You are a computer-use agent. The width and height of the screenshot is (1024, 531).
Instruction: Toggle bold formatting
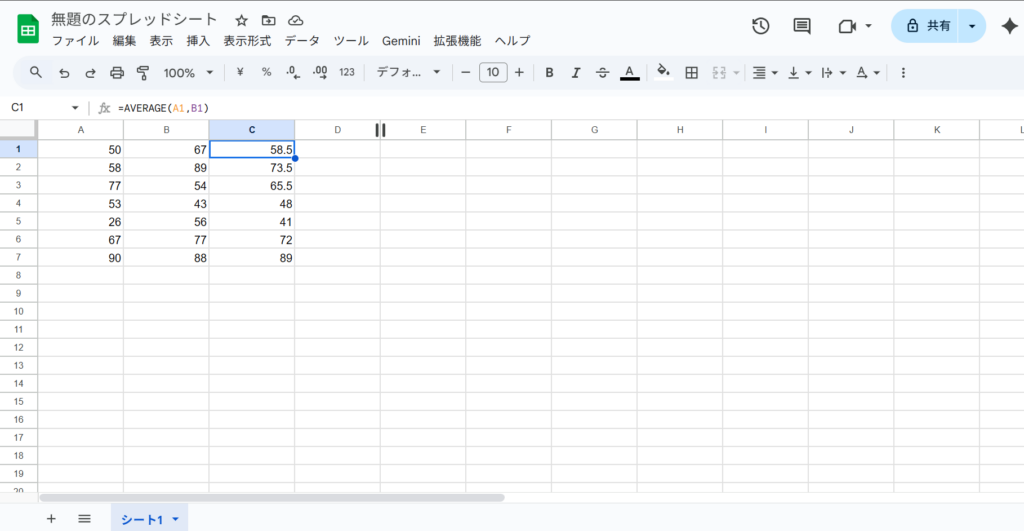pyautogui.click(x=549, y=73)
